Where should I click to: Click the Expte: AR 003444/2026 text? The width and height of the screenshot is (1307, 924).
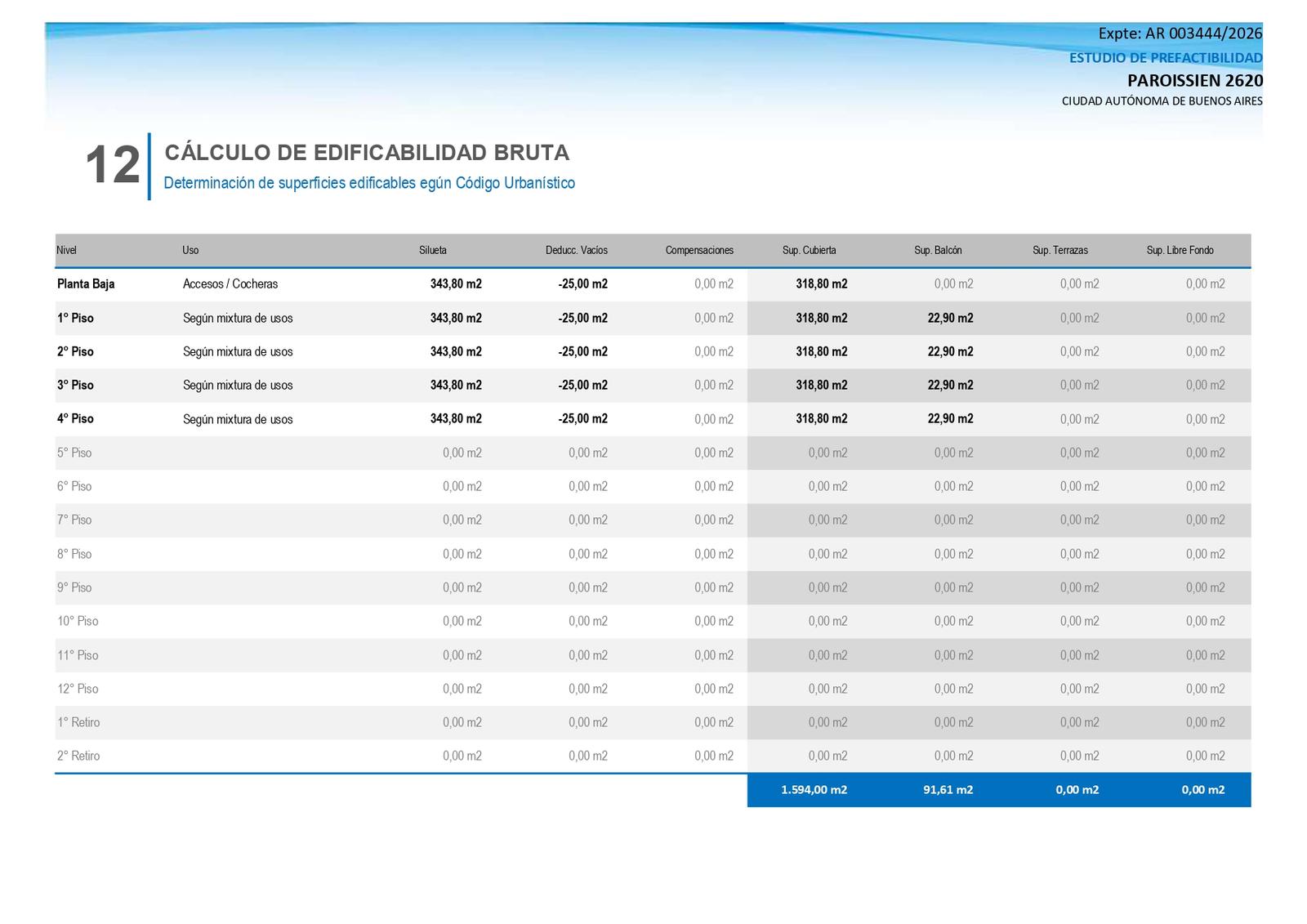pyautogui.click(x=1180, y=33)
